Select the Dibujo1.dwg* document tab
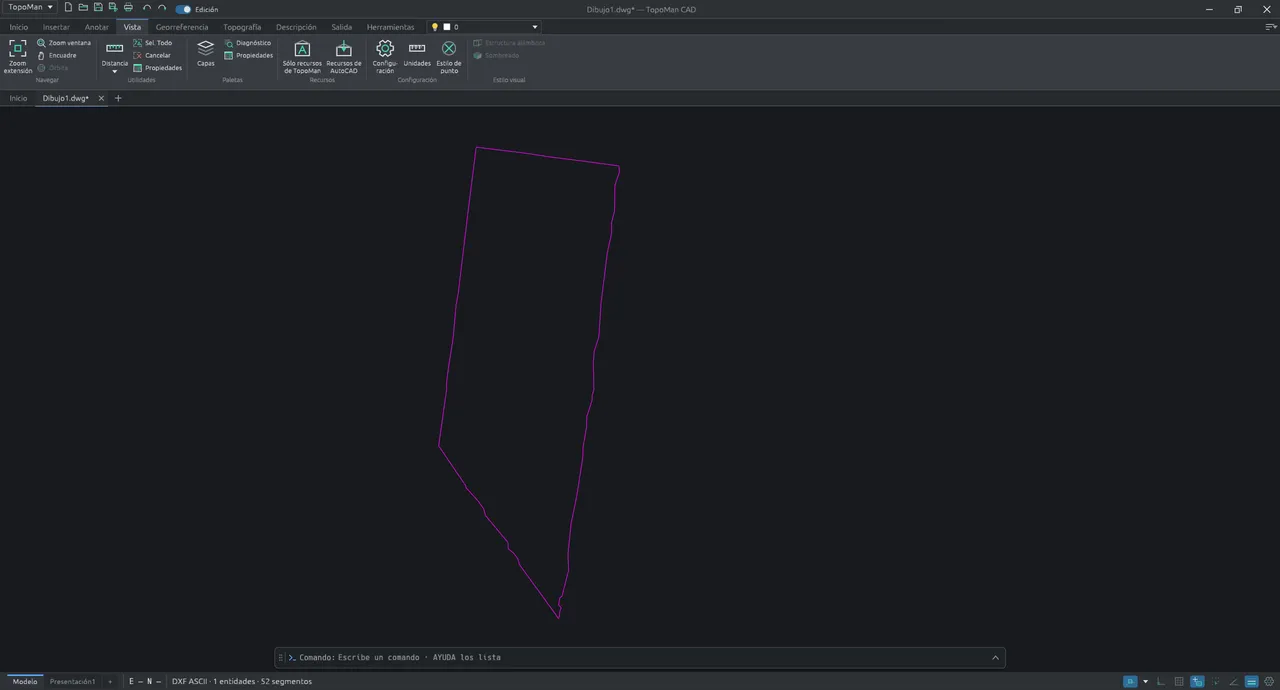 pyautogui.click(x=66, y=98)
